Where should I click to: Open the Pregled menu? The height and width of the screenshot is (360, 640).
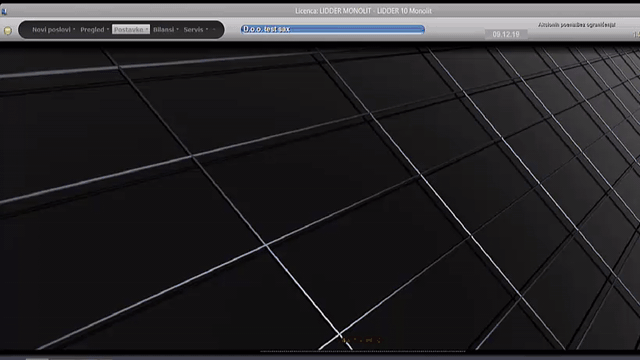click(x=92, y=29)
